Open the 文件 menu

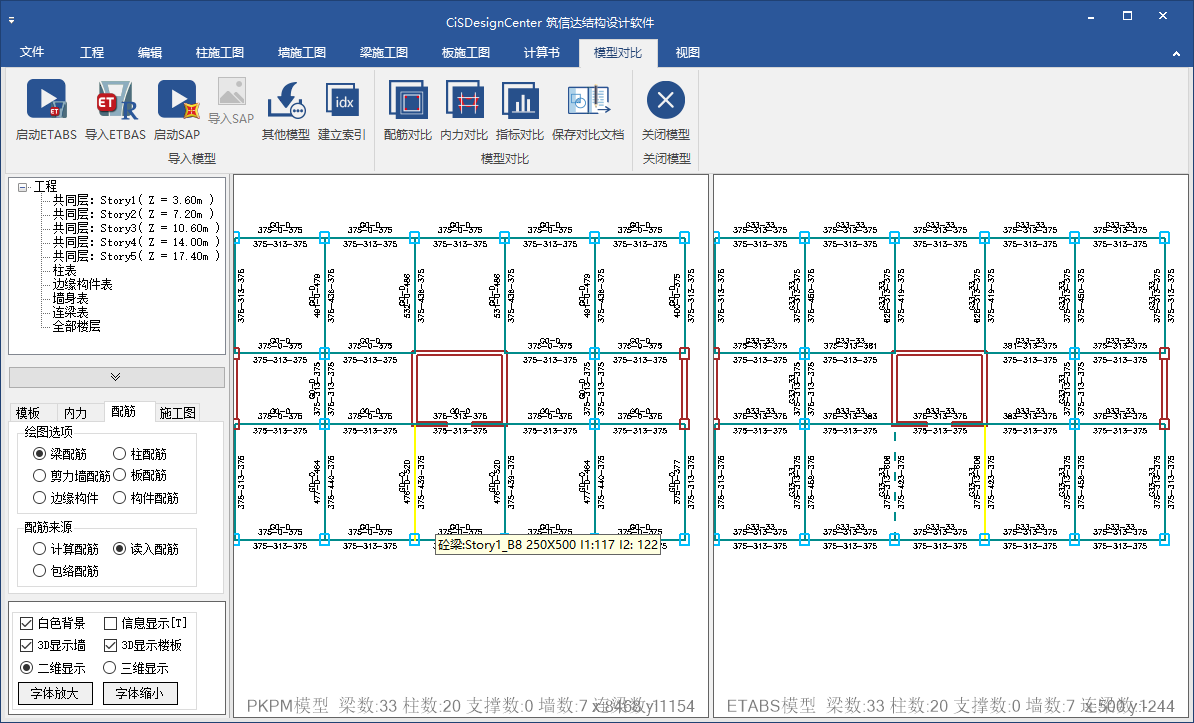pos(32,52)
